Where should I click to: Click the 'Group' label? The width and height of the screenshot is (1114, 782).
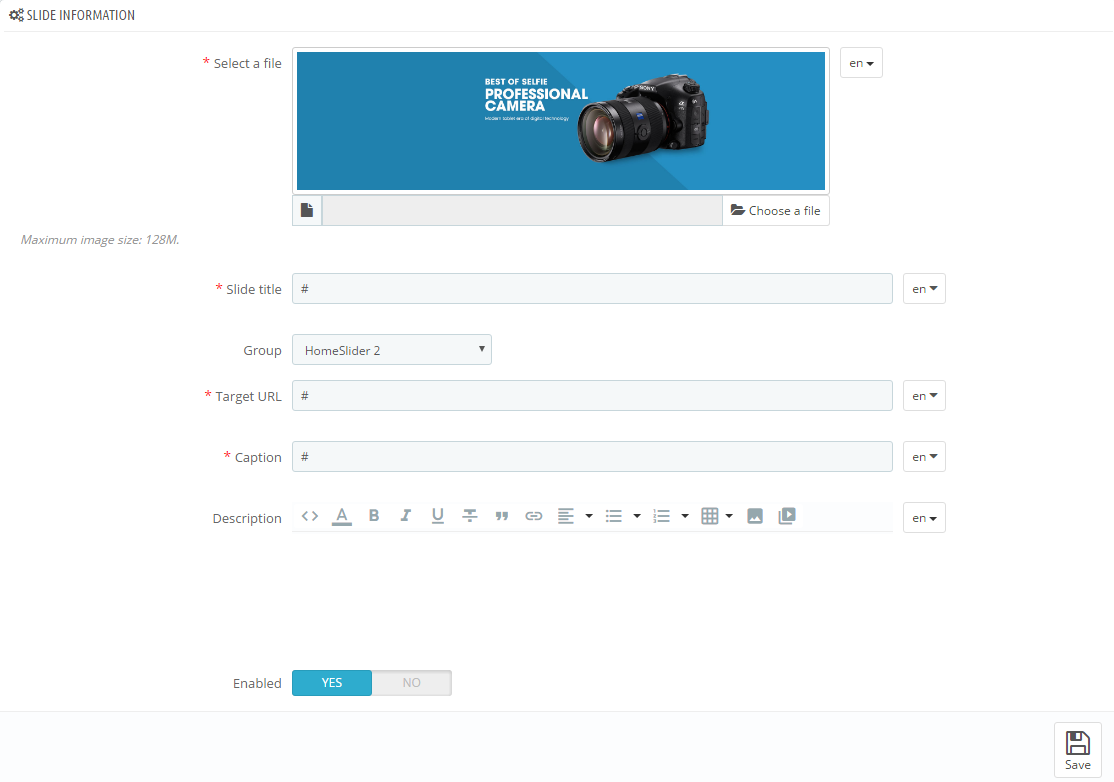pyautogui.click(x=262, y=350)
